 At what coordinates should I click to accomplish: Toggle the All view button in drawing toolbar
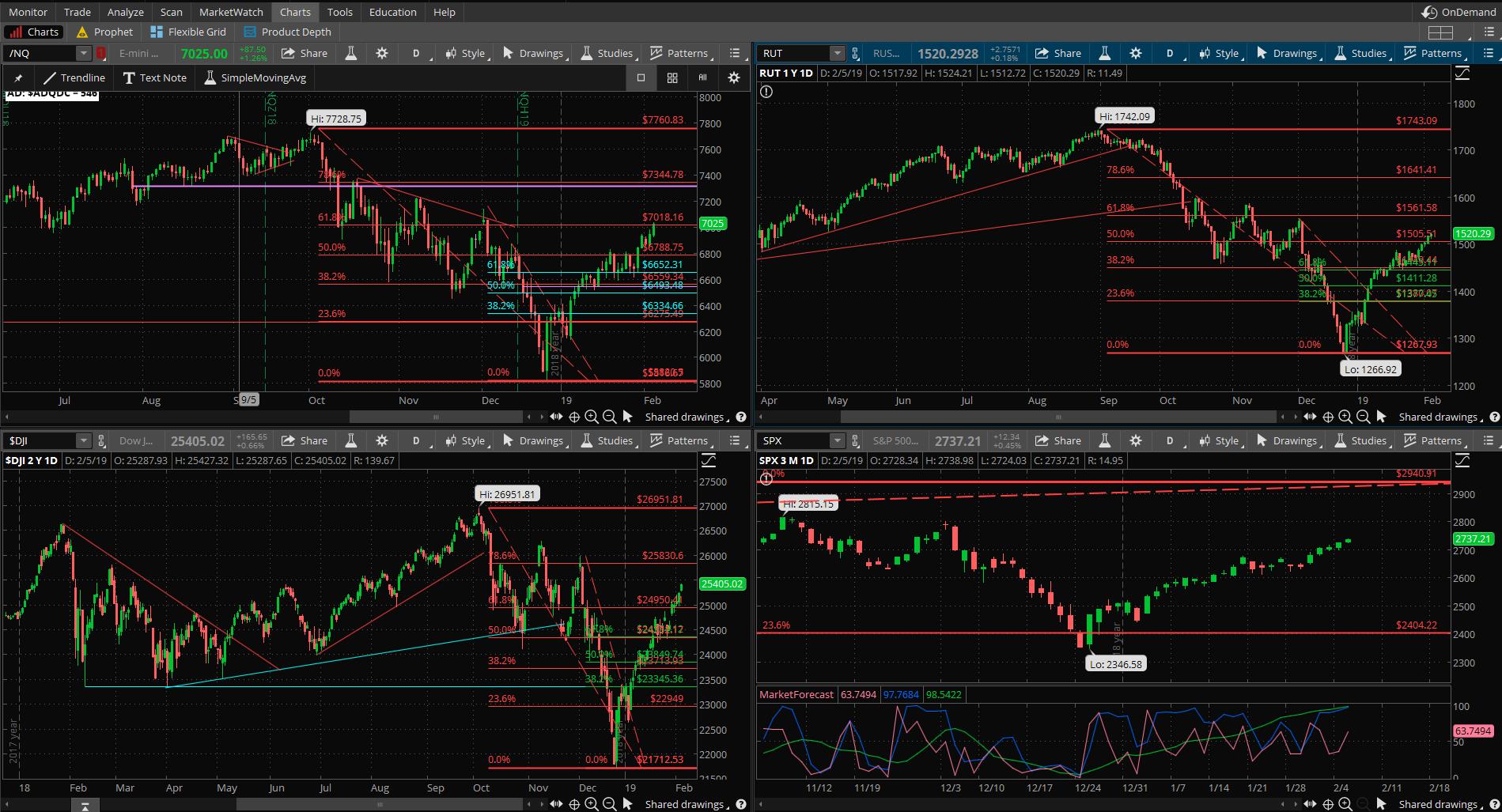tap(702, 77)
